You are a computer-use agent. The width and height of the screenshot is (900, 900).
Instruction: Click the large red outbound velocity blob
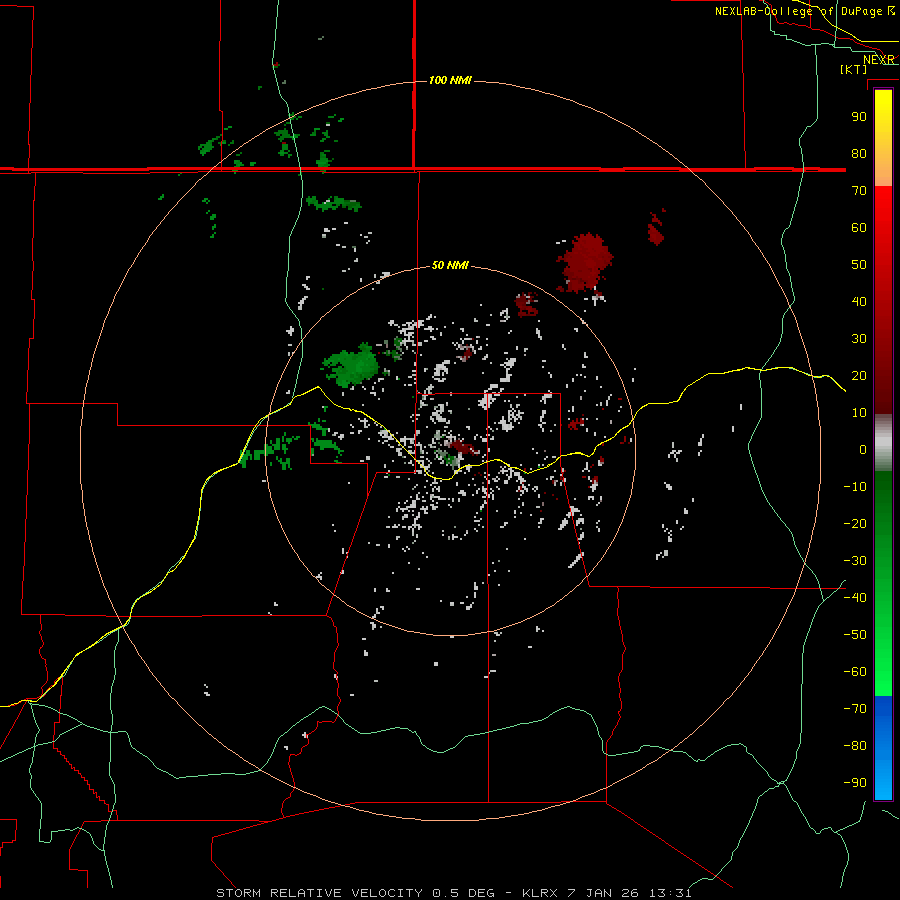coord(585,263)
